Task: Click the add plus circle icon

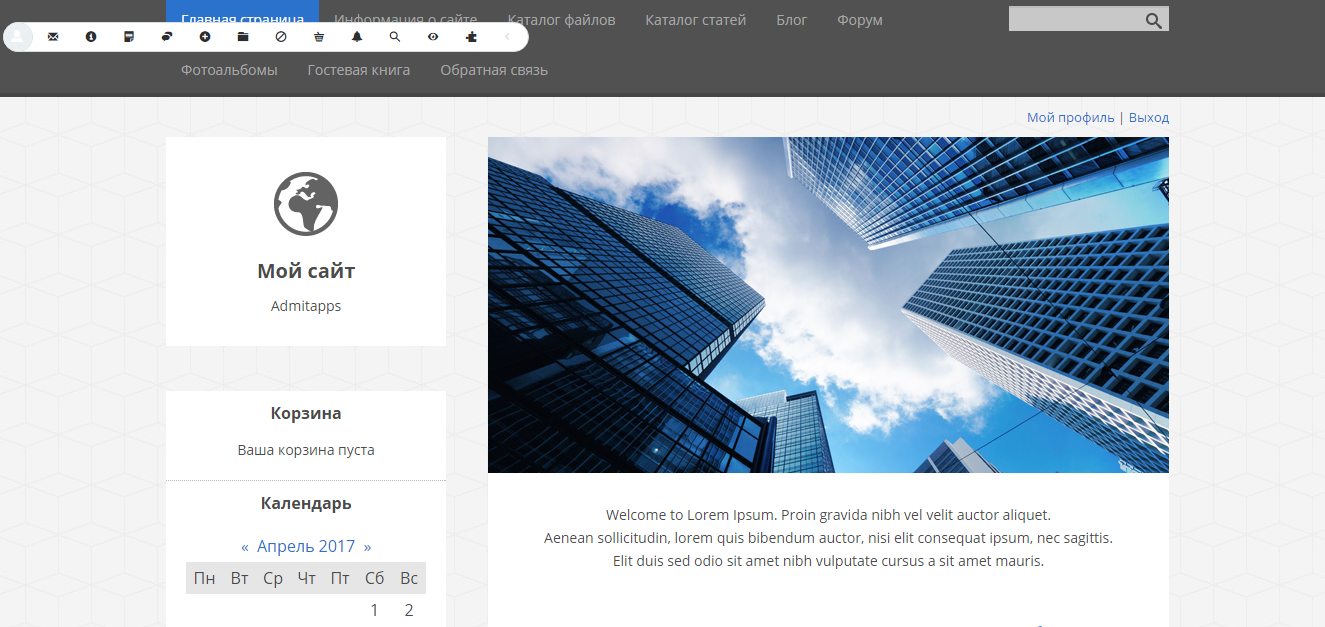Action: [205, 36]
